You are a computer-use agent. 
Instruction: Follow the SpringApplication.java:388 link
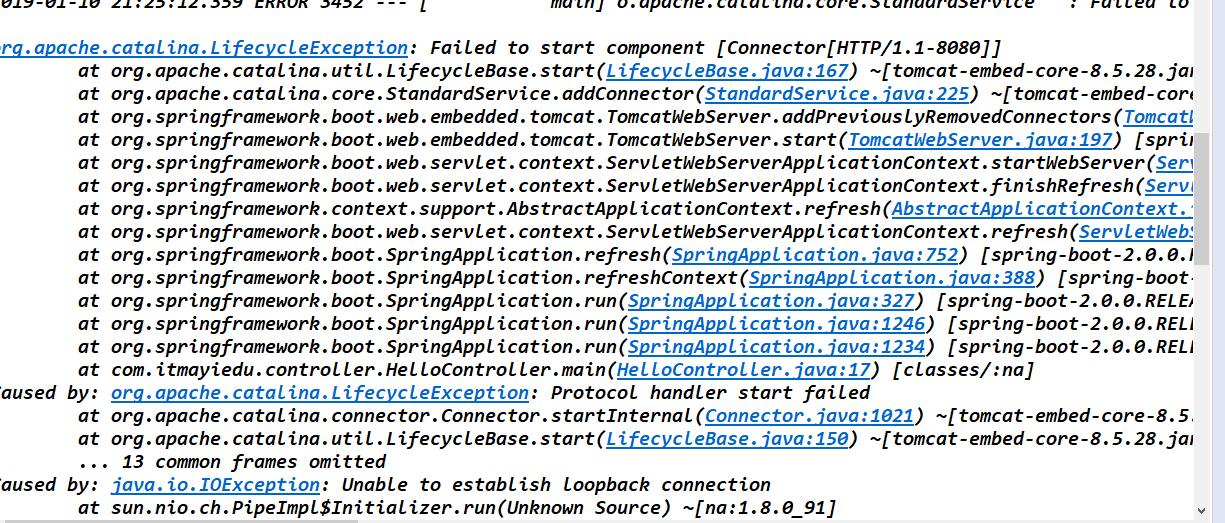[892, 278]
